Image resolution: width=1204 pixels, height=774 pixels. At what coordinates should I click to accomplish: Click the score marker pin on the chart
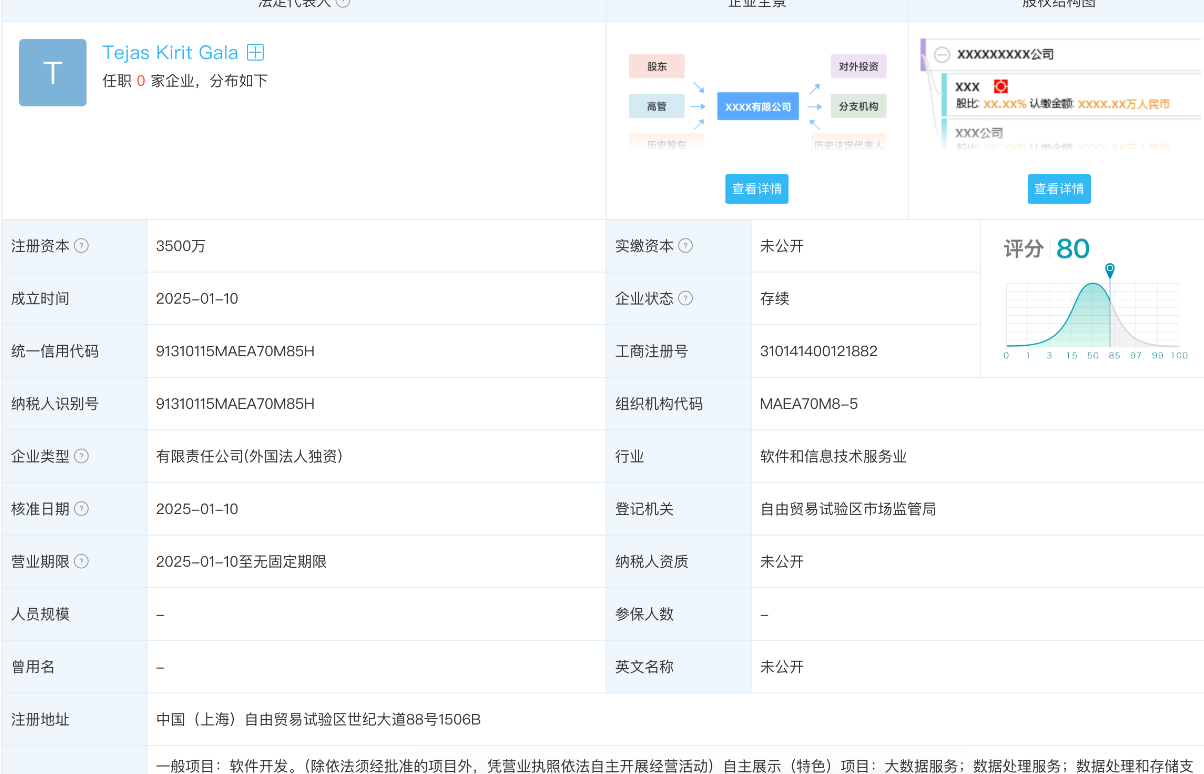1110,270
